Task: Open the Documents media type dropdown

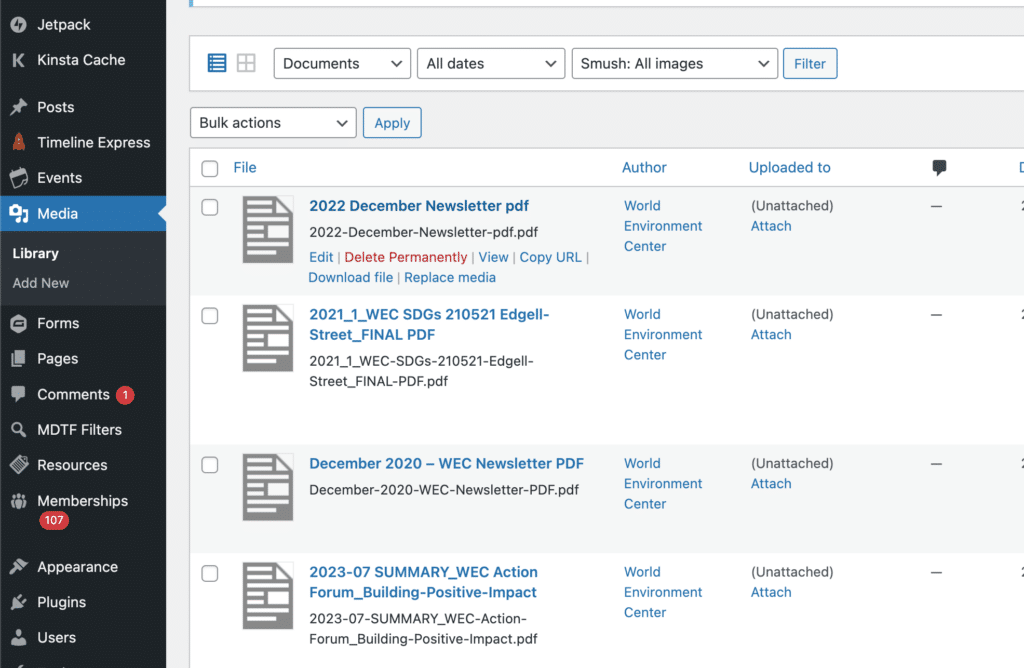Action: (x=341, y=63)
